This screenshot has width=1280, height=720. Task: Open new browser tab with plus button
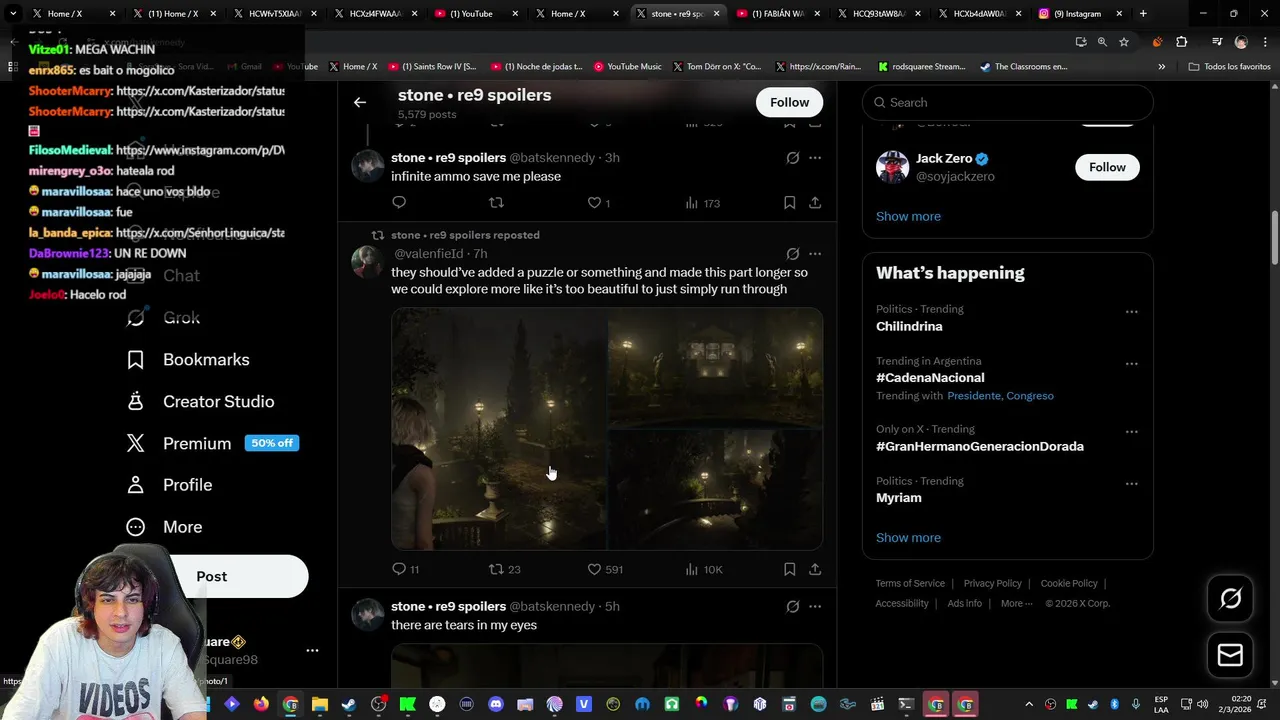[1143, 14]
